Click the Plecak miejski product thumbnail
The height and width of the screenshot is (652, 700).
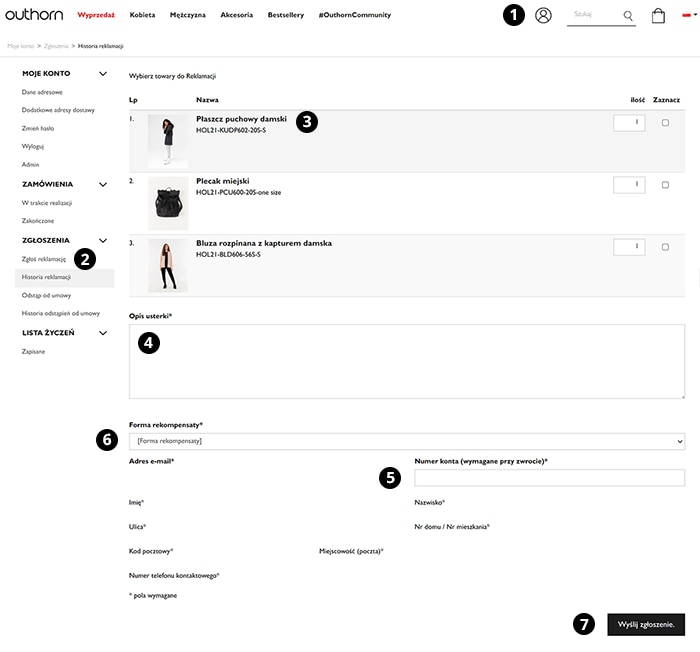[x=167, y=204]
